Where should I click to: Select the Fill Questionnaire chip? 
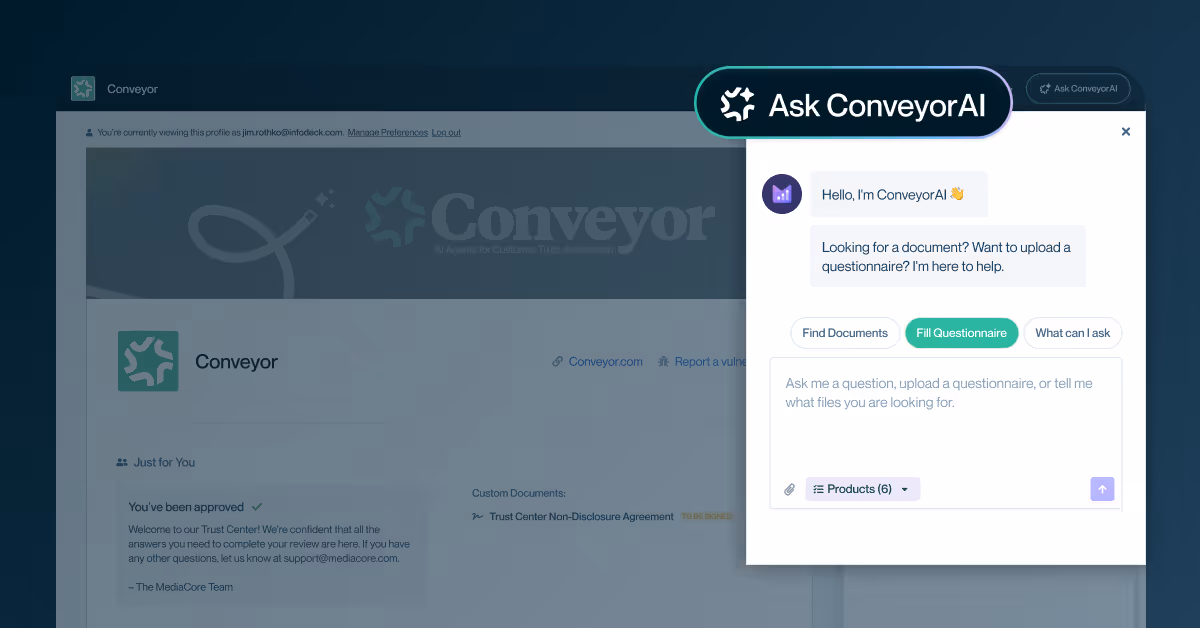point(961,333)
